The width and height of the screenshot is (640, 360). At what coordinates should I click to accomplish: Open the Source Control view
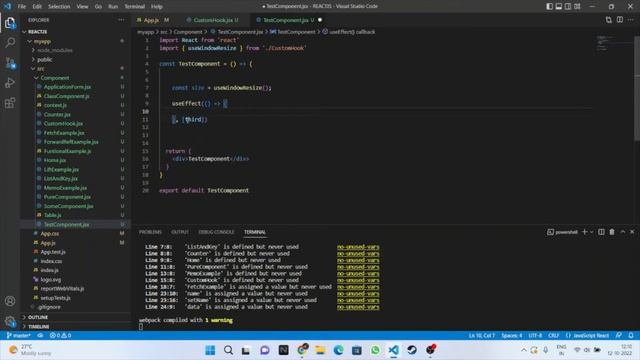coord(10,62)
